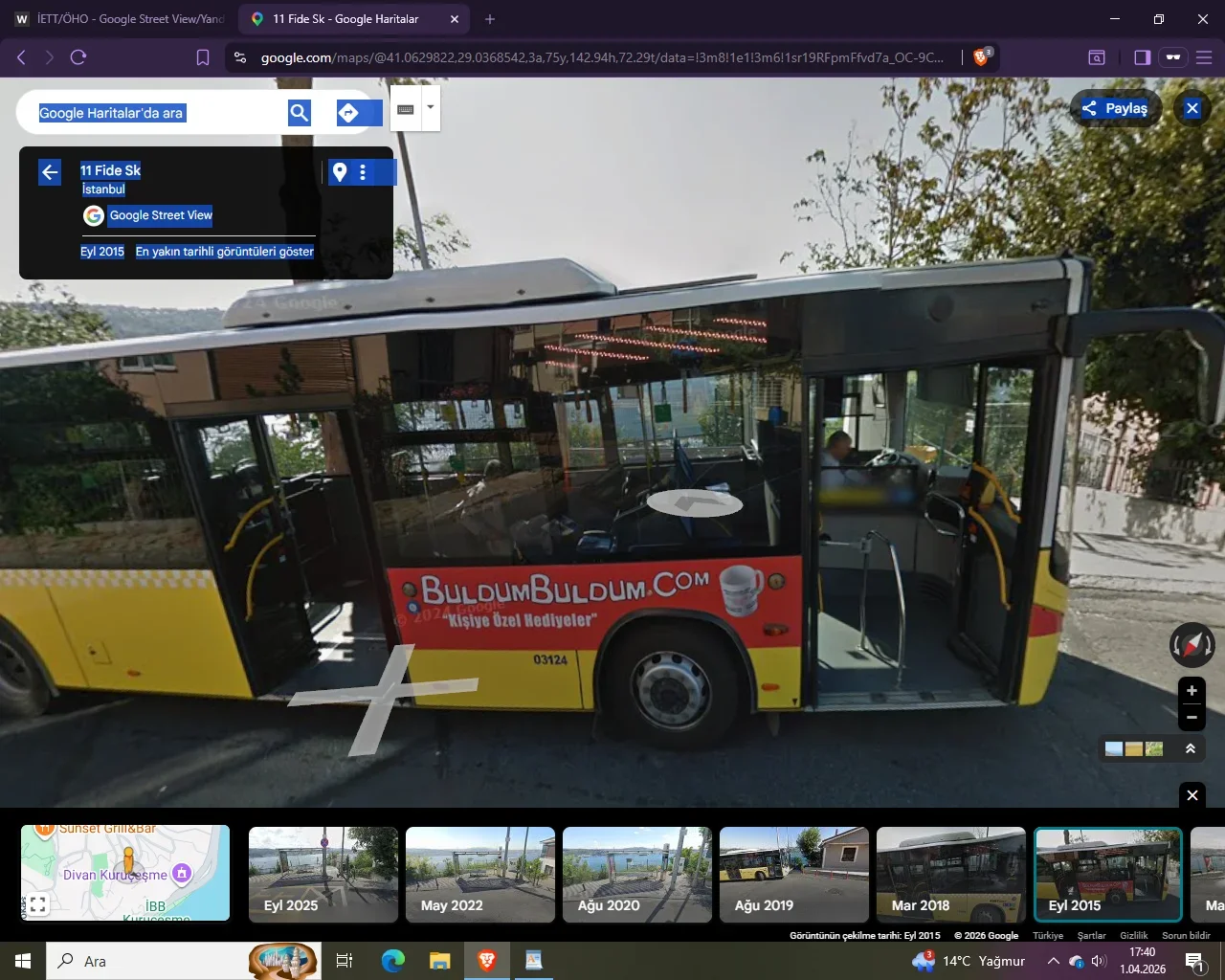Image resolution: width=1225 pixels, height=980 pixels.
Task: Zoom out with the minus button
Action: 1192,717
